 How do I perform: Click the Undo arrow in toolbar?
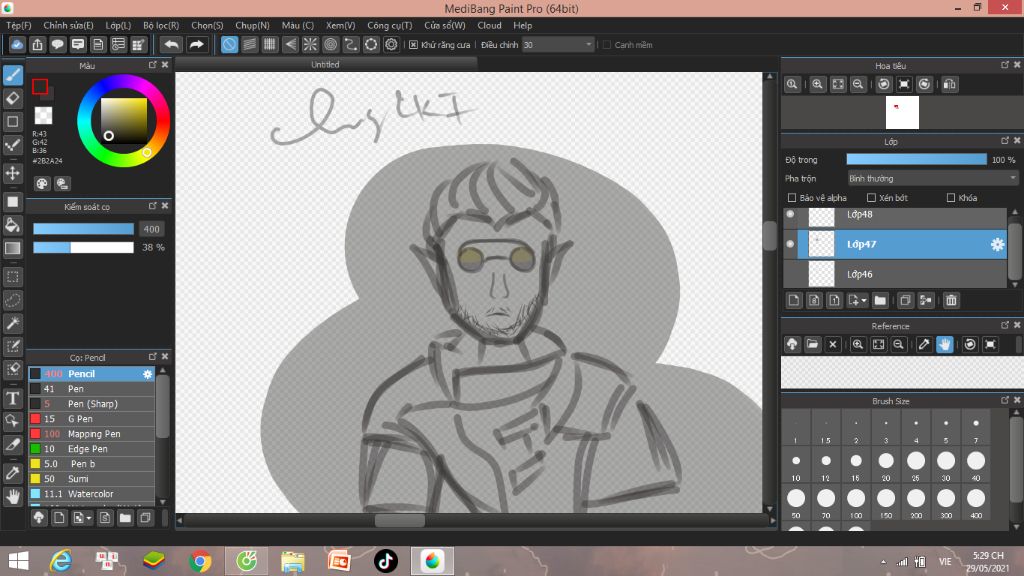[x=171, y=44]
